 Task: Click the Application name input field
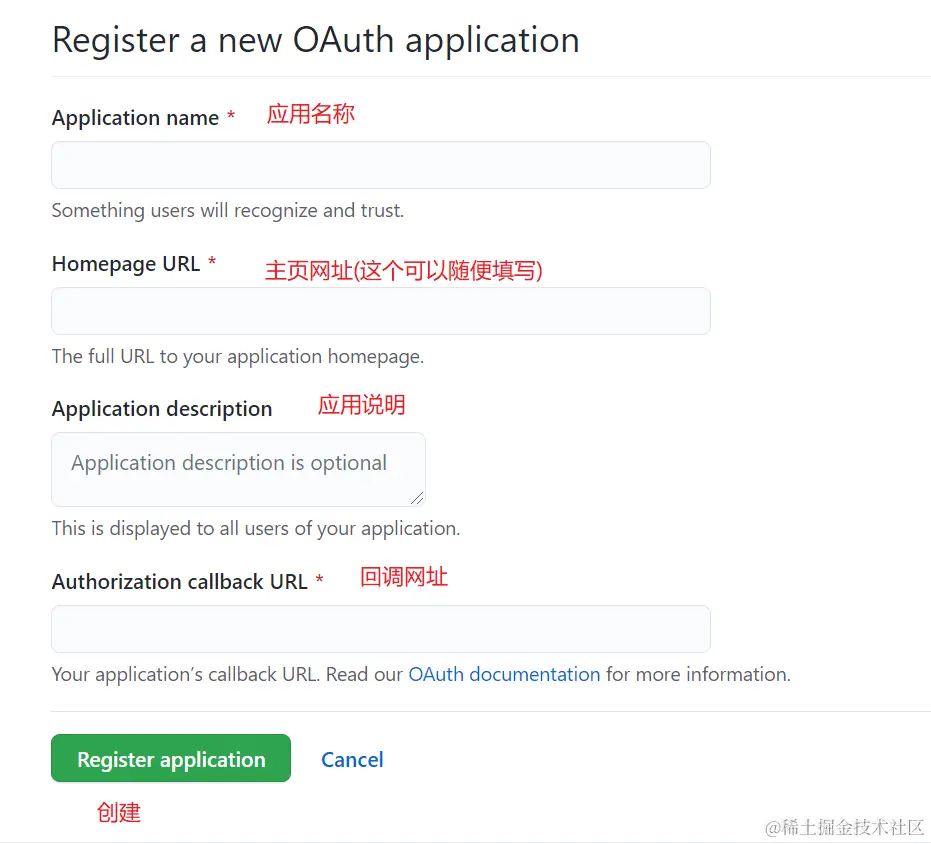click(380, 164)
